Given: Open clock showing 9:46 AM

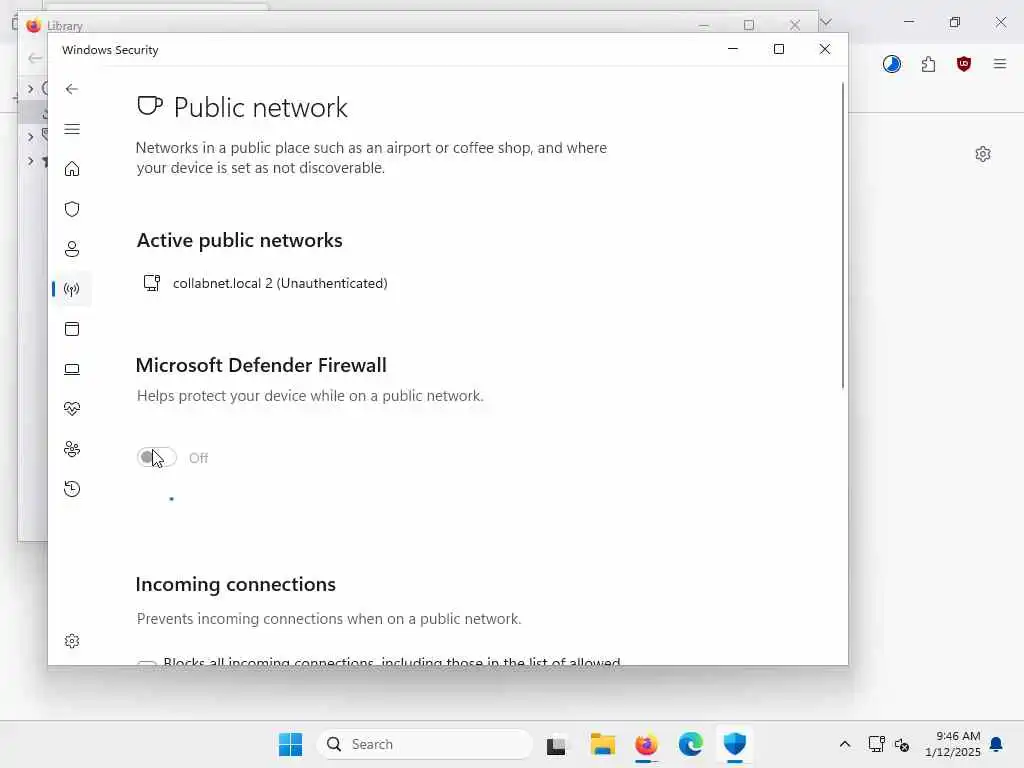Looking at the screenshot, I should point(953,744).
